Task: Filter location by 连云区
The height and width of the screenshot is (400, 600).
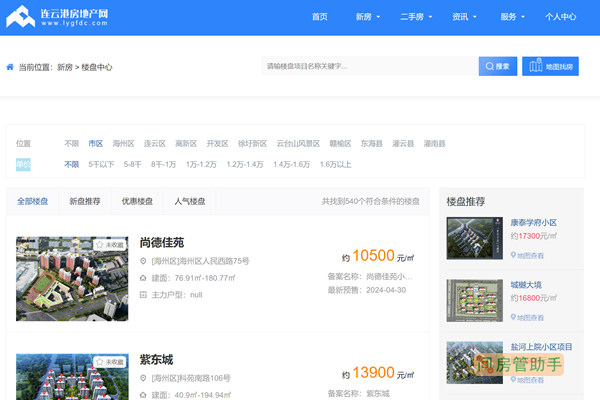Action: click(155, 144)
